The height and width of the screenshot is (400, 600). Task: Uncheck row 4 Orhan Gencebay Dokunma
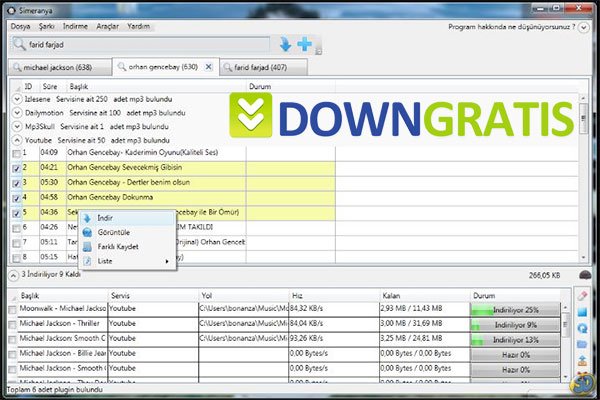coord(16,198)
